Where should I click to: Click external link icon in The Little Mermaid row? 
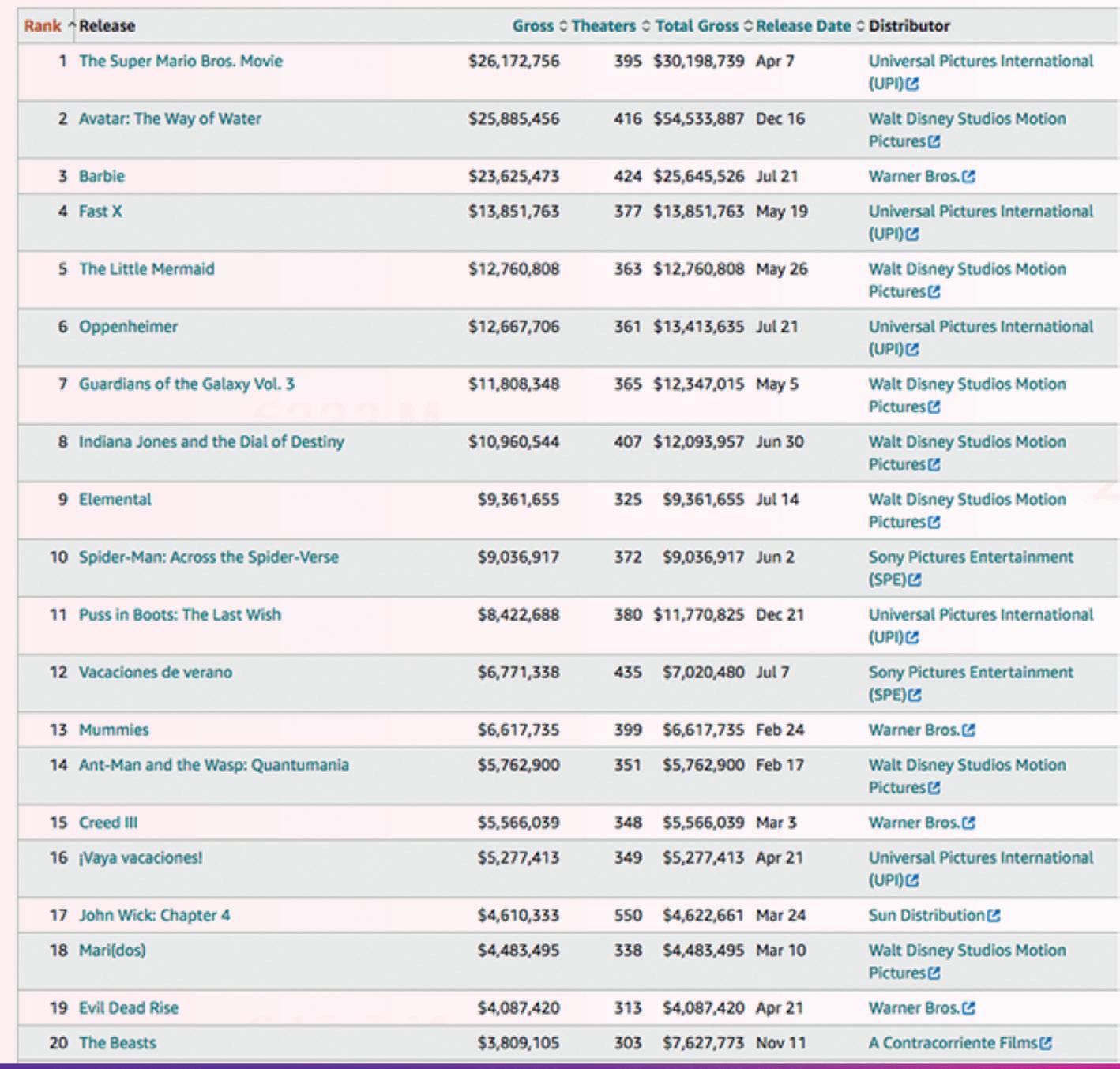934,292
